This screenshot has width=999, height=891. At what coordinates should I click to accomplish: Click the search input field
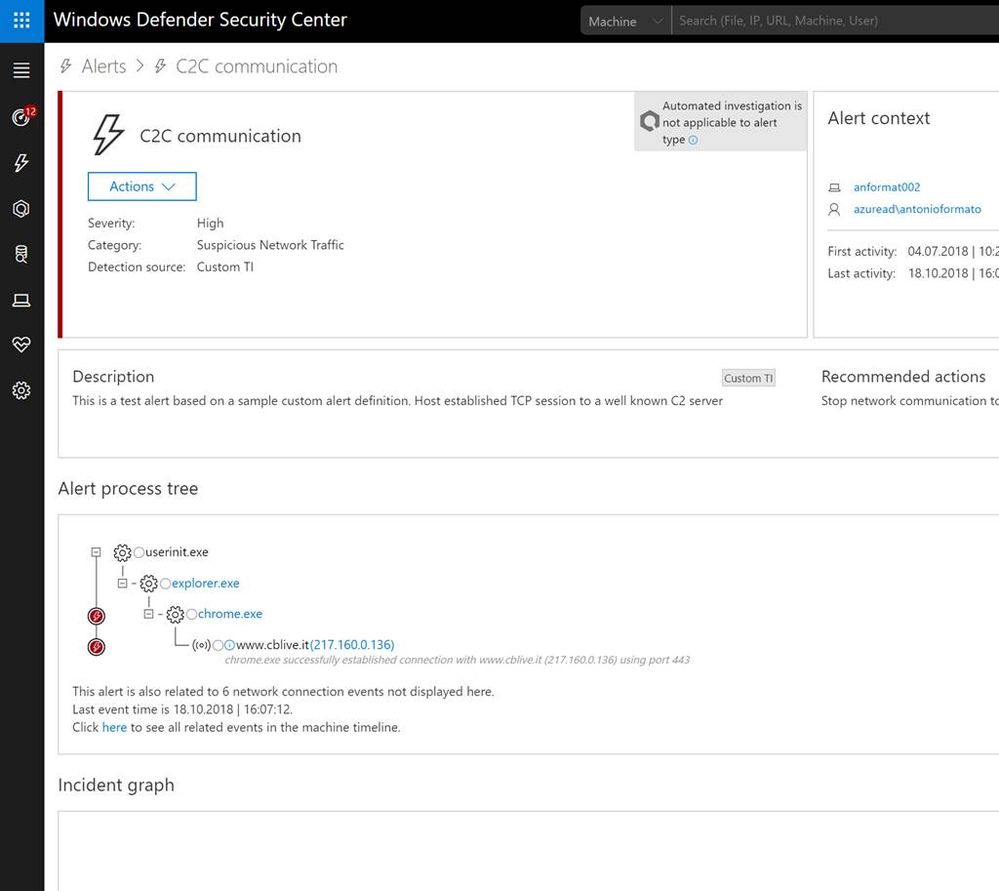830,21
